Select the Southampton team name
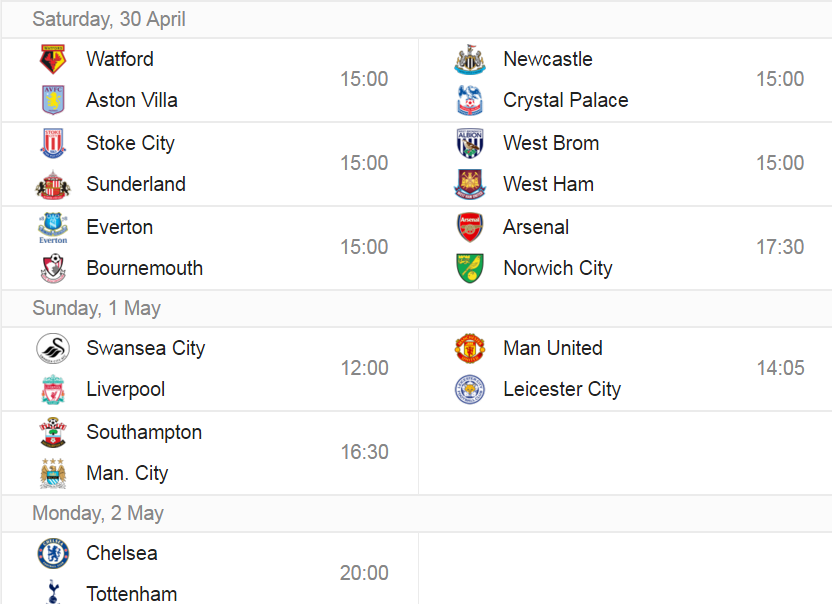 point(144,432)
